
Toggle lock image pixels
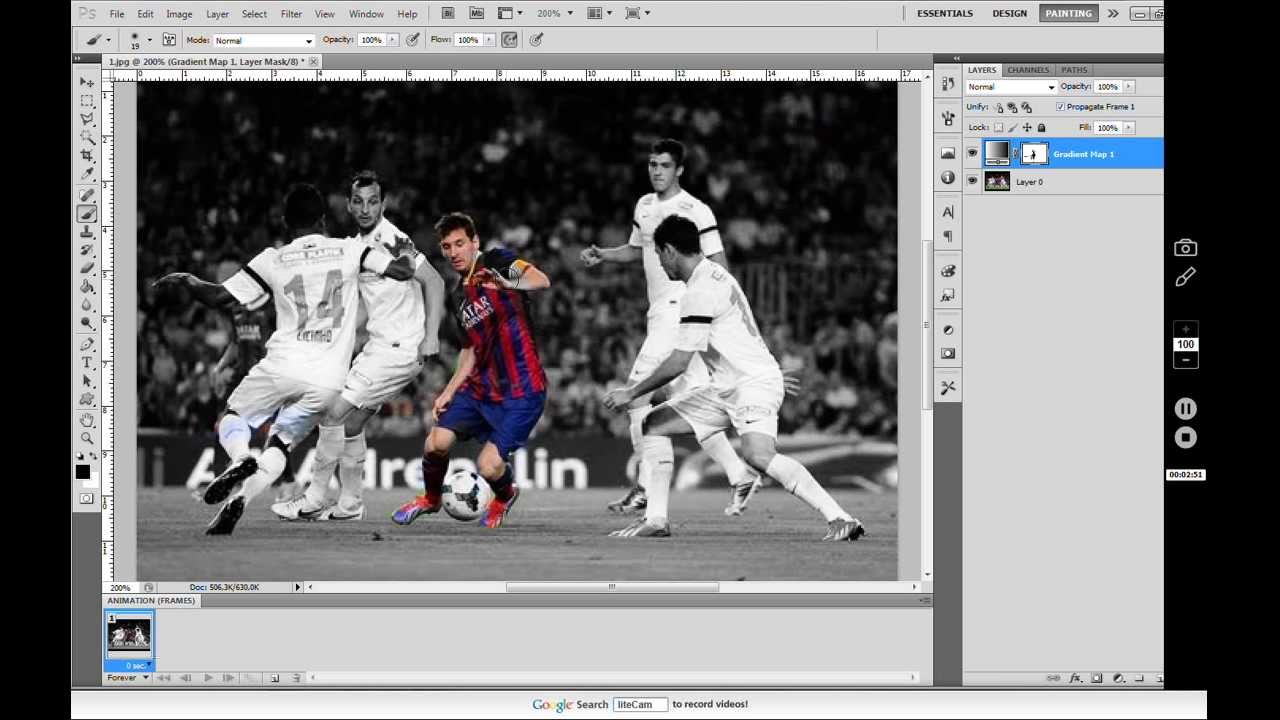(x=1013, y=128)
